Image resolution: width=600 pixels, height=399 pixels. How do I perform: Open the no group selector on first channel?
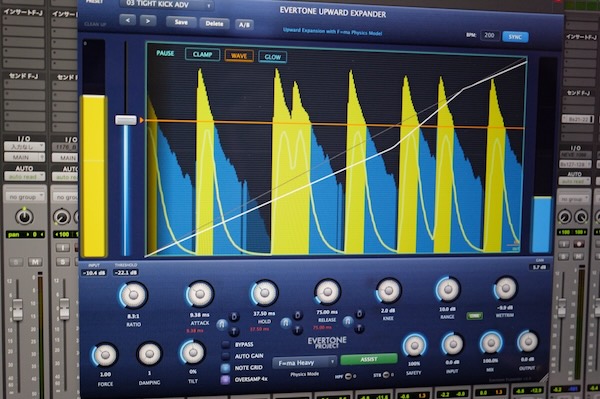(25, 197)
